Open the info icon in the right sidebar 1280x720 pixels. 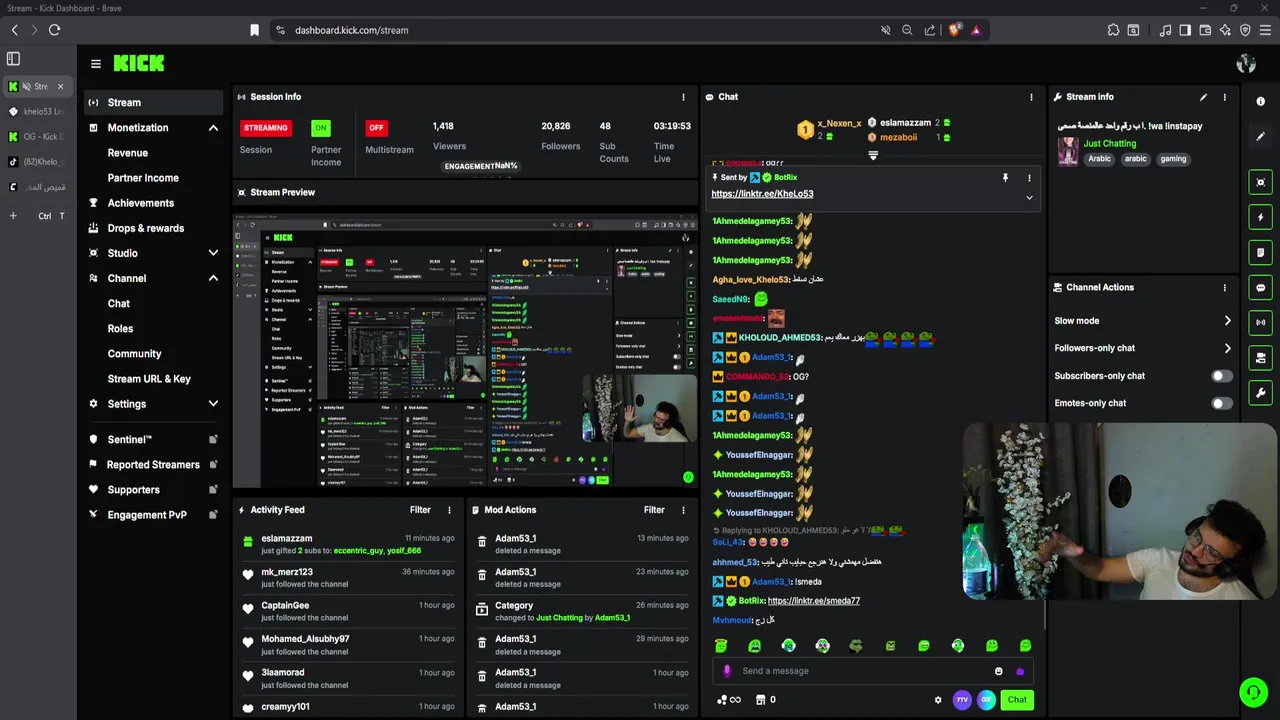[1260, 102]
